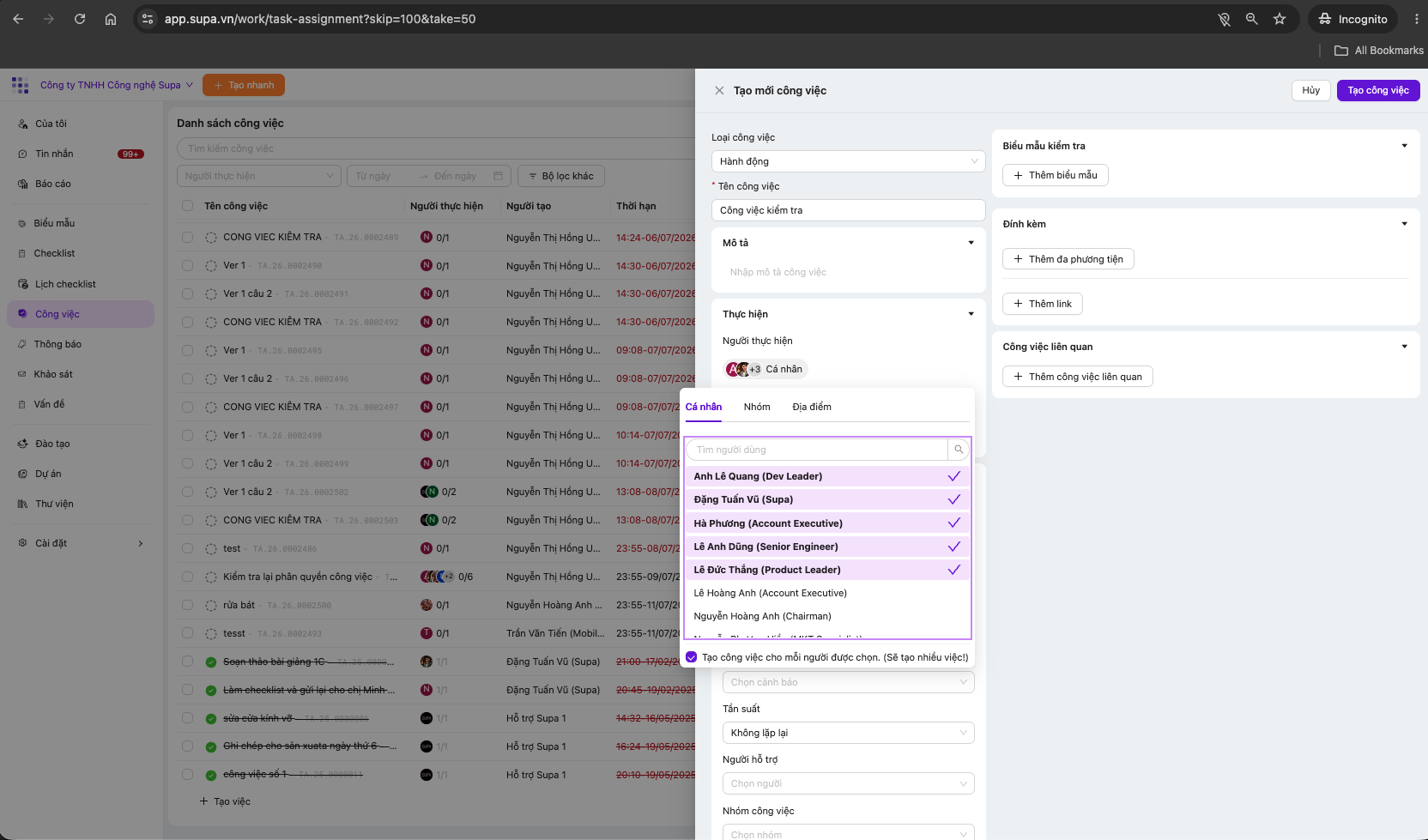The image size is (1428, 840).
Task: Tick checkbox for rửa bát task row
Action: [x=187, y=605]
